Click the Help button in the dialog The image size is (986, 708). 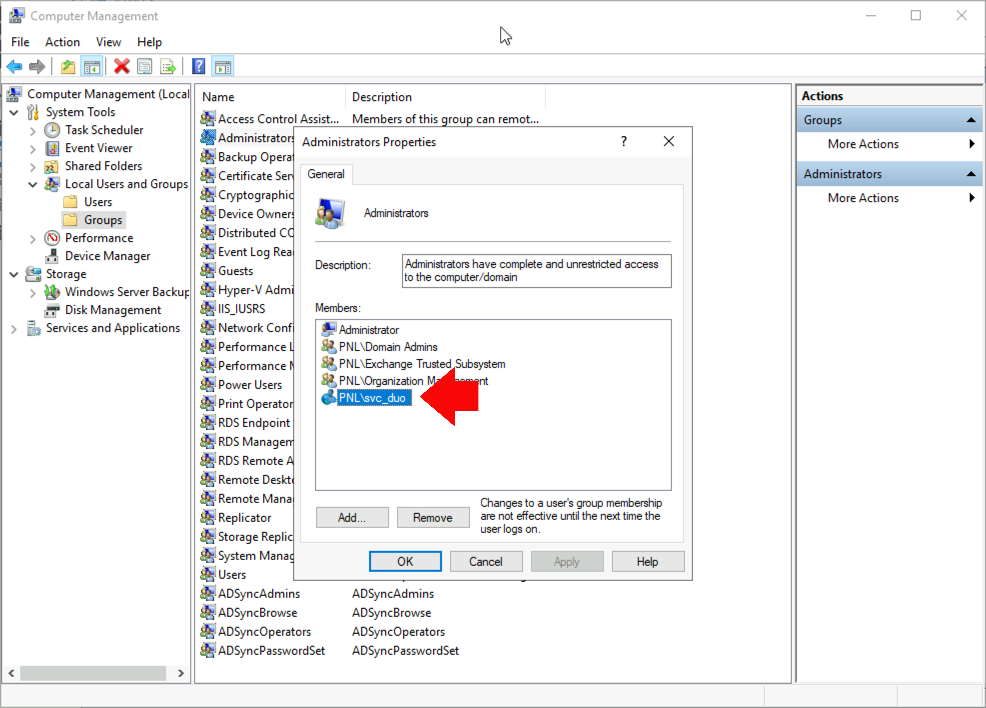(648, 561)
